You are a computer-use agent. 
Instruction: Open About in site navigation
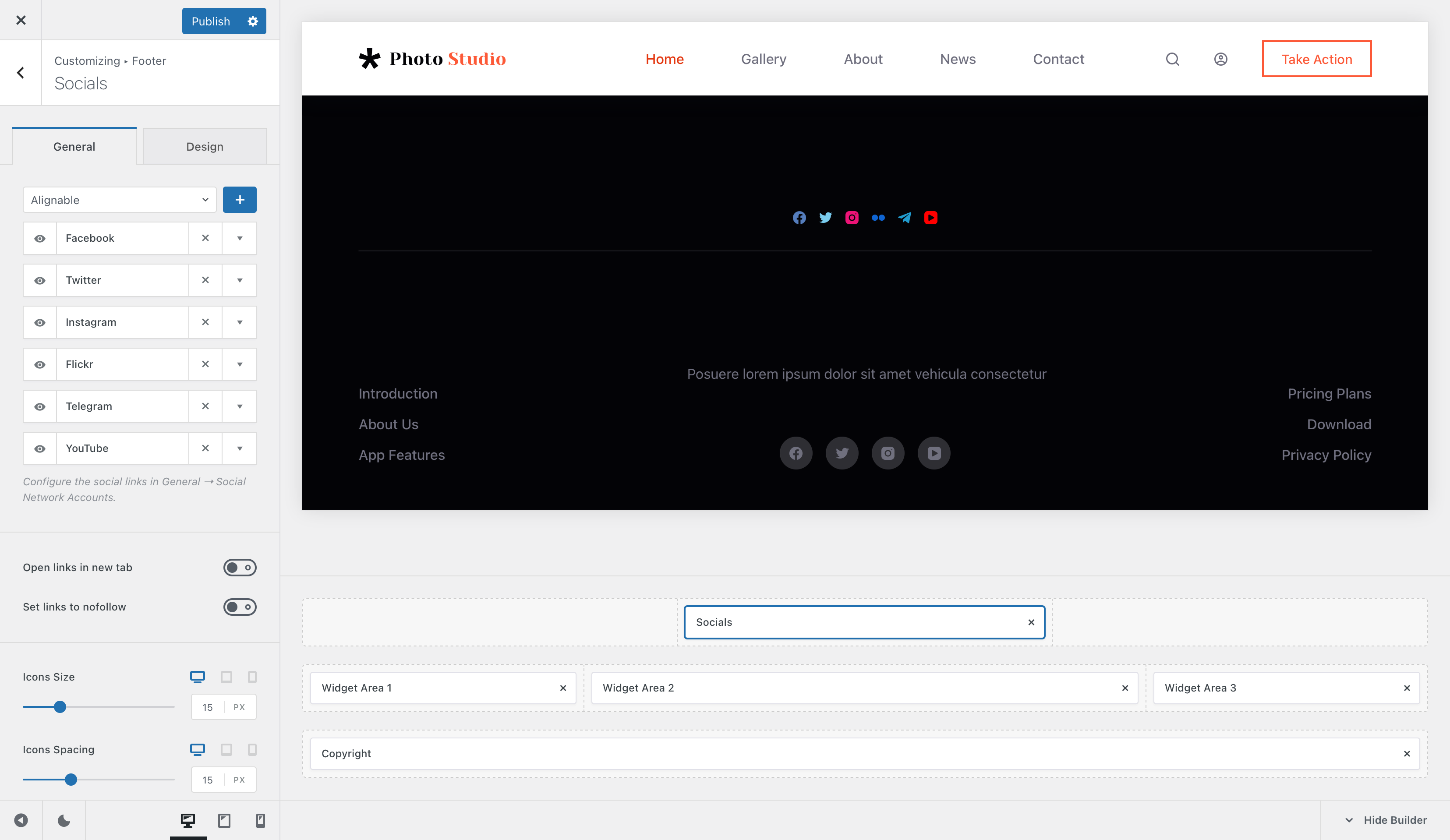(863, 59)
